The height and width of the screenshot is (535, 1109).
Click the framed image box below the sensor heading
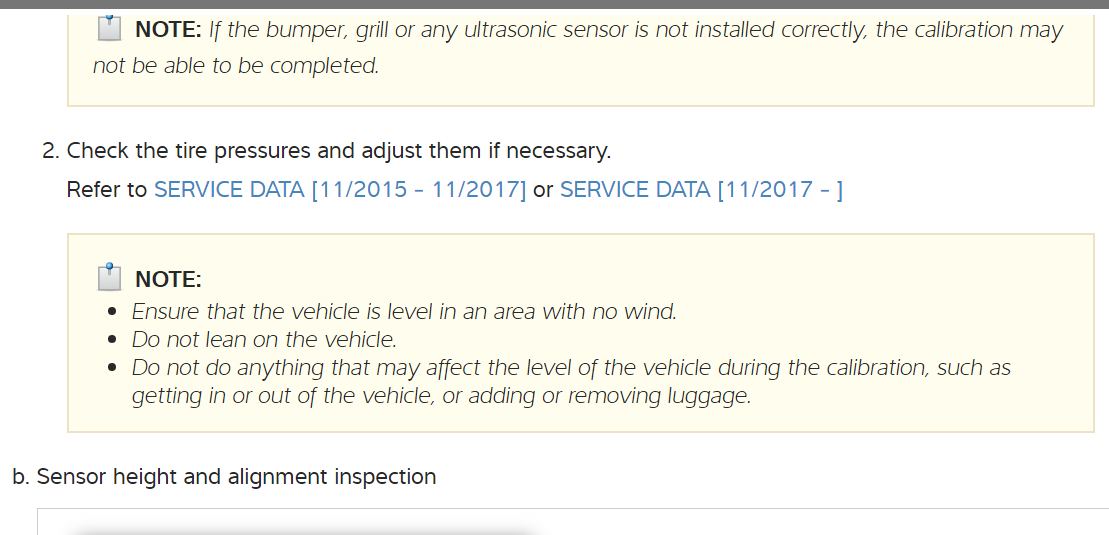570,522
